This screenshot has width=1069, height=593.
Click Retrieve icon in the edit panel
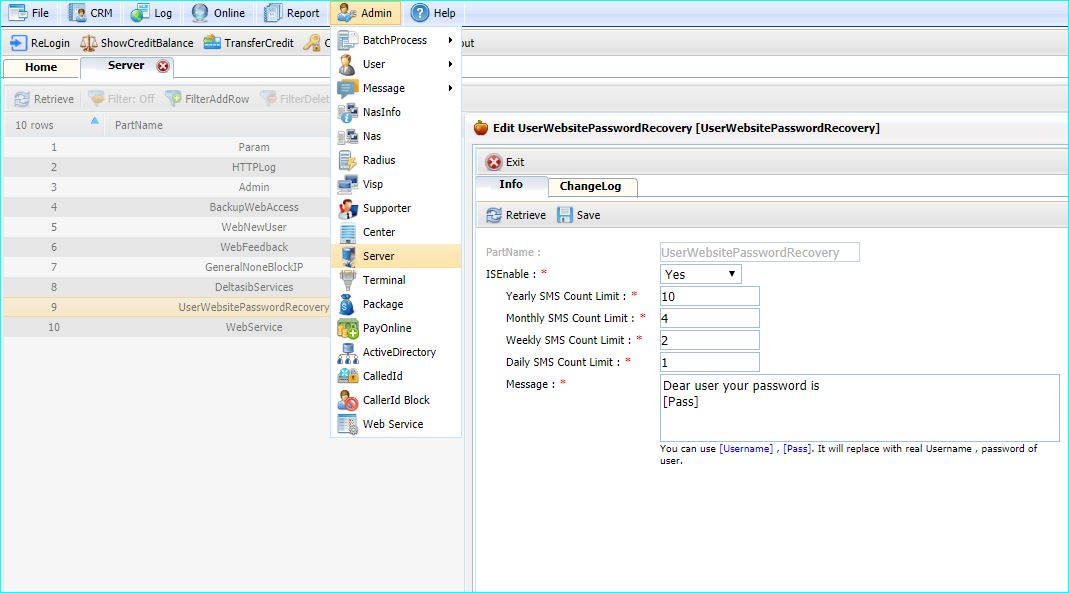tap(494, 215)
